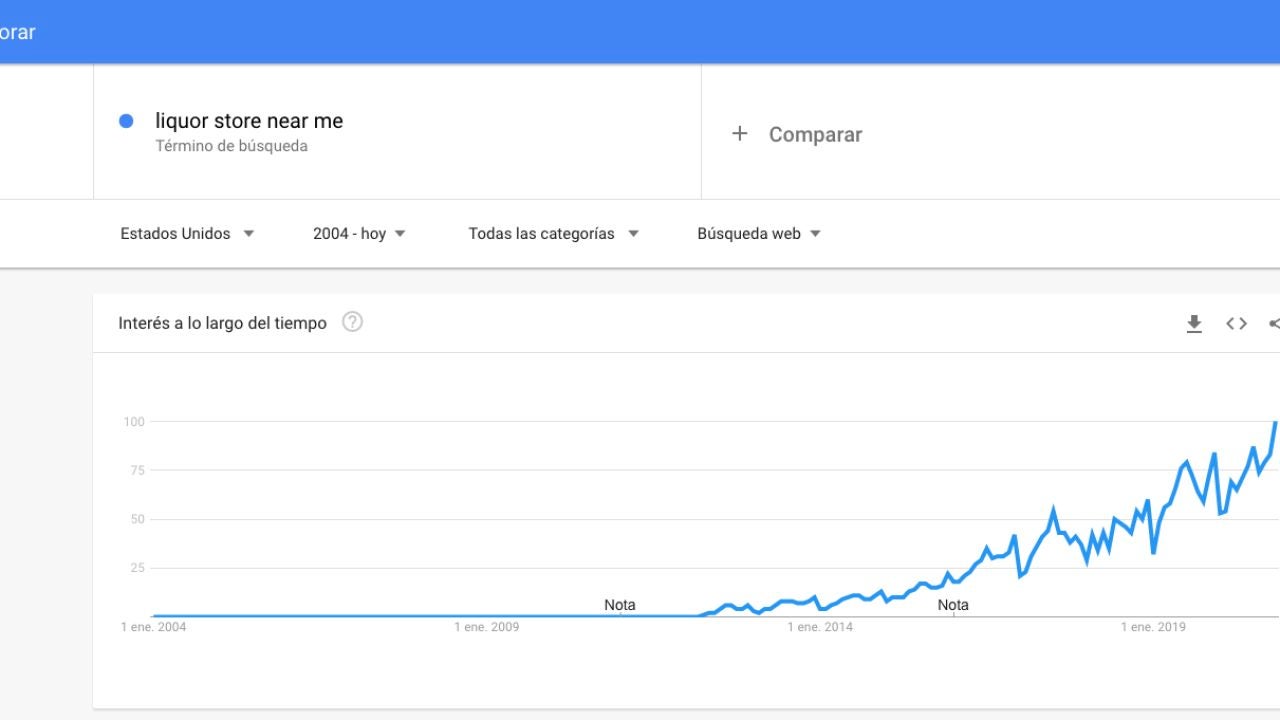Click the Explorar title in blue header
Viewport: 1280px width, 720px height.
coord(18,32)
